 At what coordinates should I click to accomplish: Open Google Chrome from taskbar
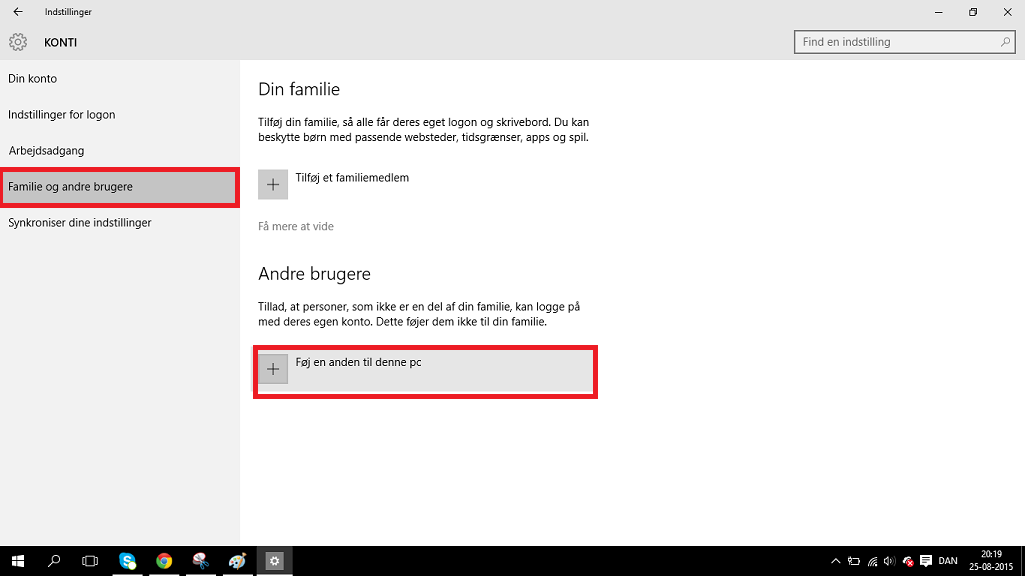click(164, 561)
